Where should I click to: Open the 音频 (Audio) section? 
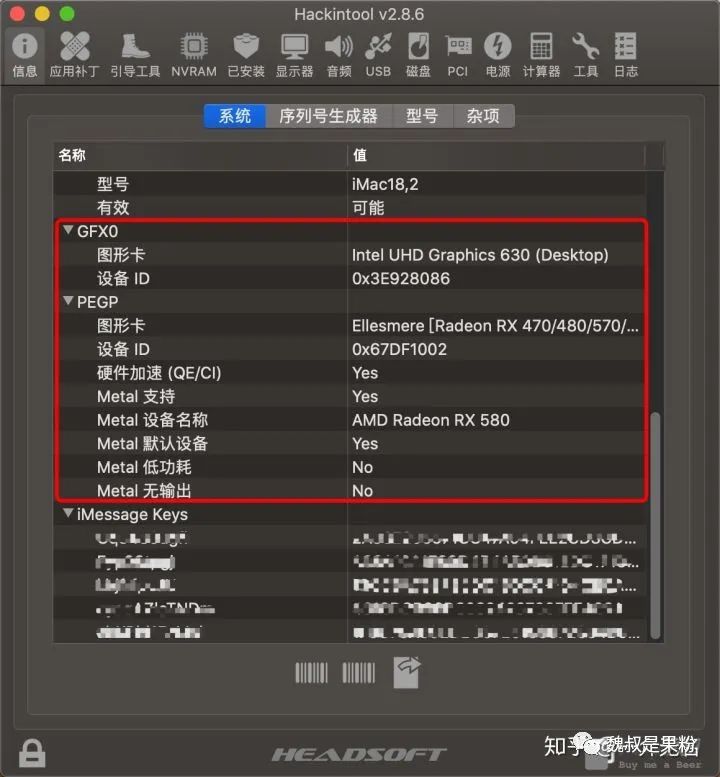(x=339, y=55)
